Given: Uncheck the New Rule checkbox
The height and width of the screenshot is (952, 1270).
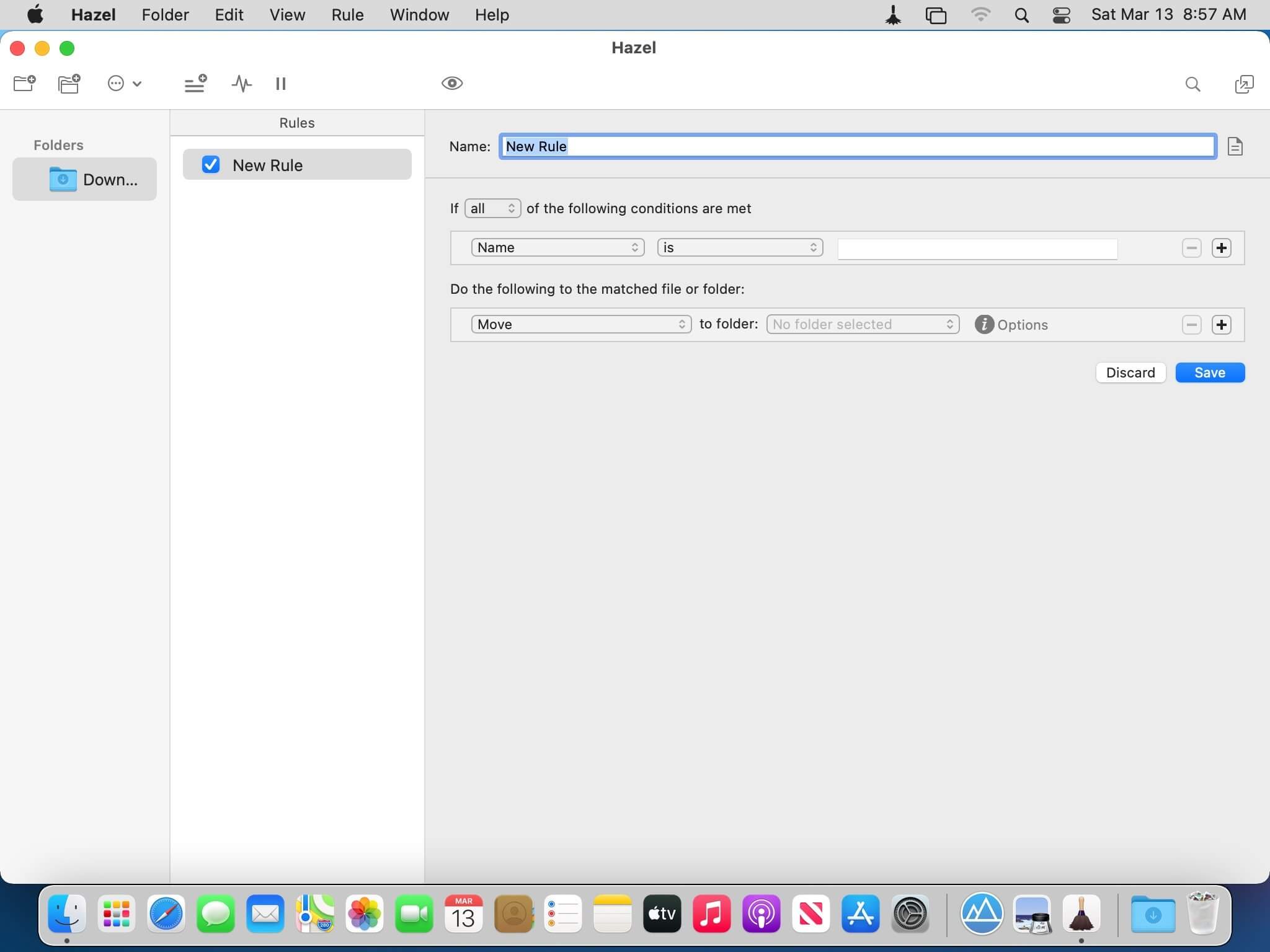Looking at the screenshot, I should (211, 164).
